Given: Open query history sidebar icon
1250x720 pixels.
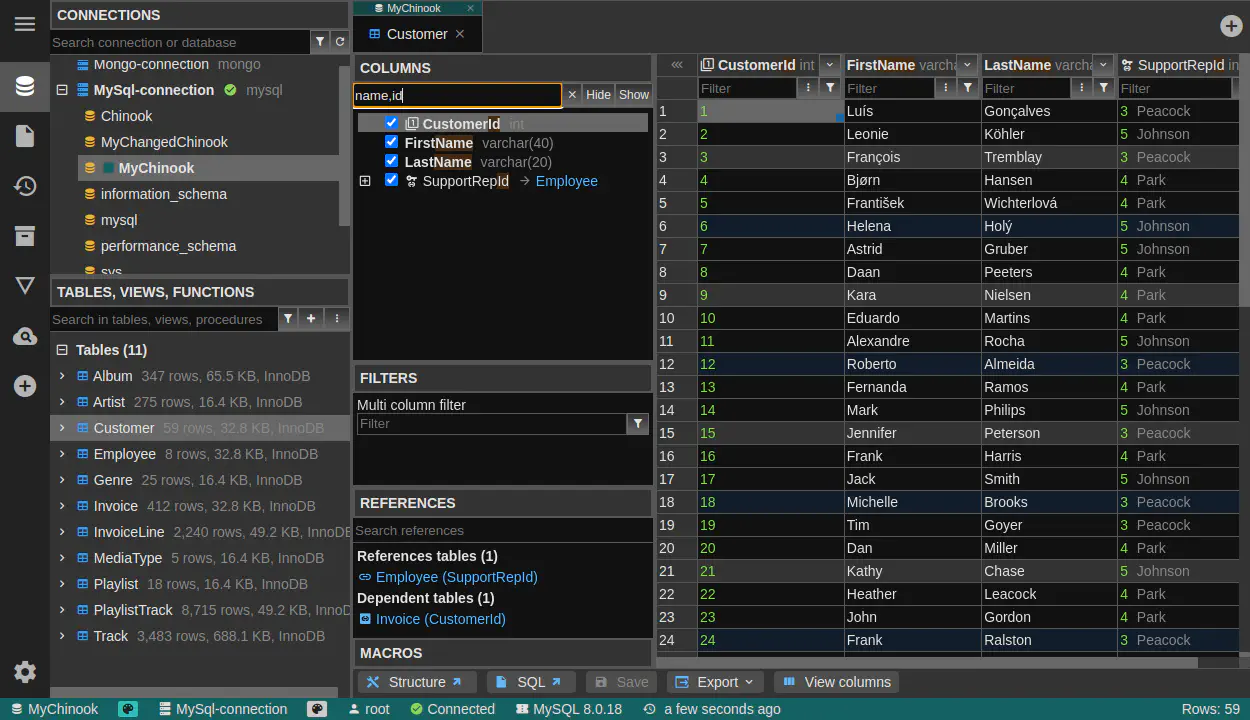Looking at the screenshot, I should 25,186.
